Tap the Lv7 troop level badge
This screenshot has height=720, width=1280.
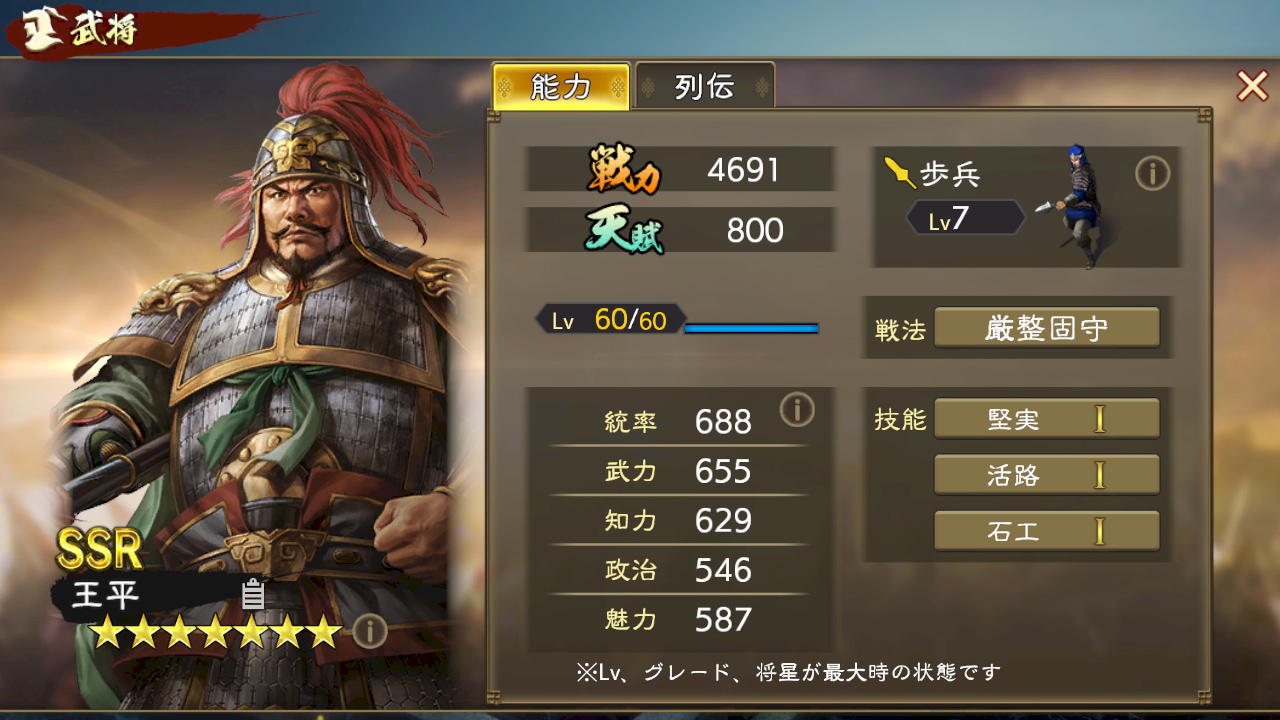click(965, 218)
